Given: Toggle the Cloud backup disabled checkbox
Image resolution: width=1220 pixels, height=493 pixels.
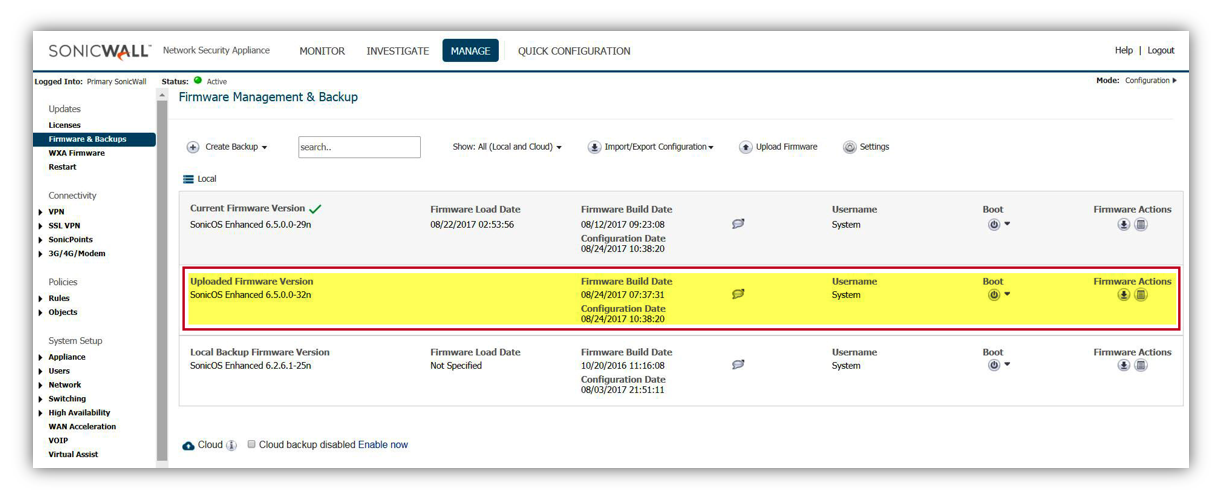Looking at the screenshot, I should [252, 444].
